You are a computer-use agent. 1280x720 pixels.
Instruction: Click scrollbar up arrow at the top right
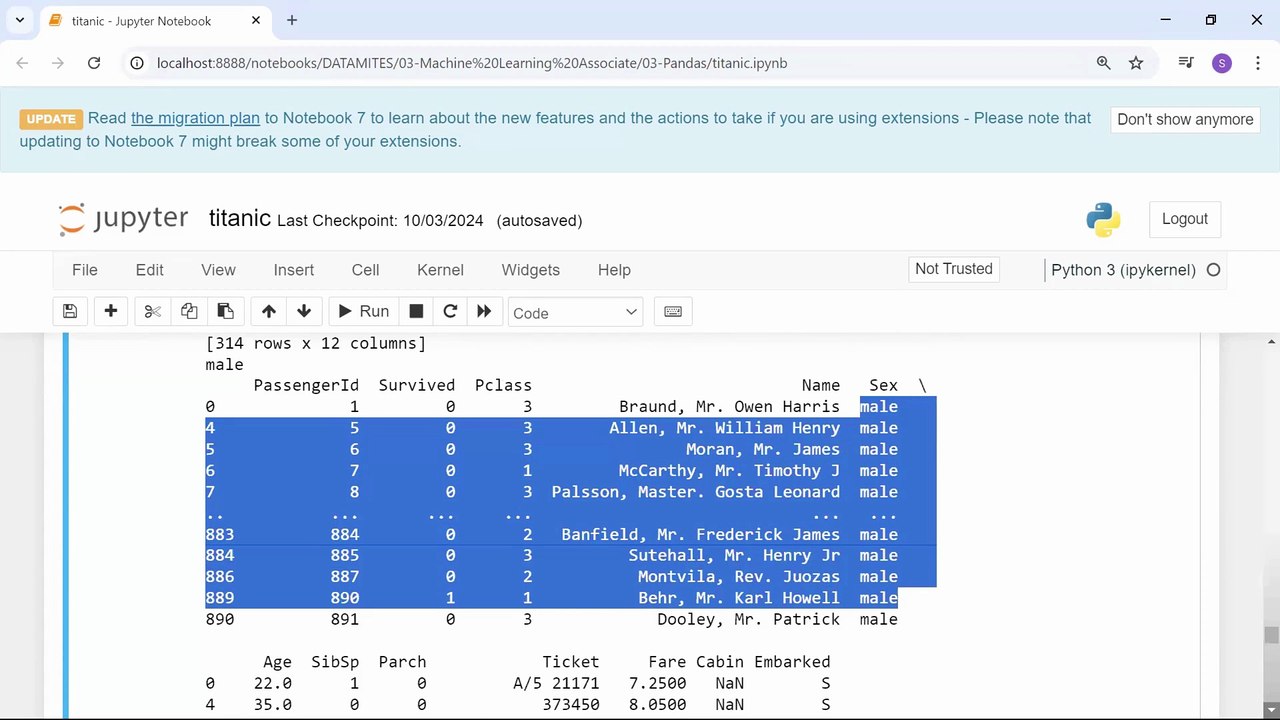[1271, 342]
